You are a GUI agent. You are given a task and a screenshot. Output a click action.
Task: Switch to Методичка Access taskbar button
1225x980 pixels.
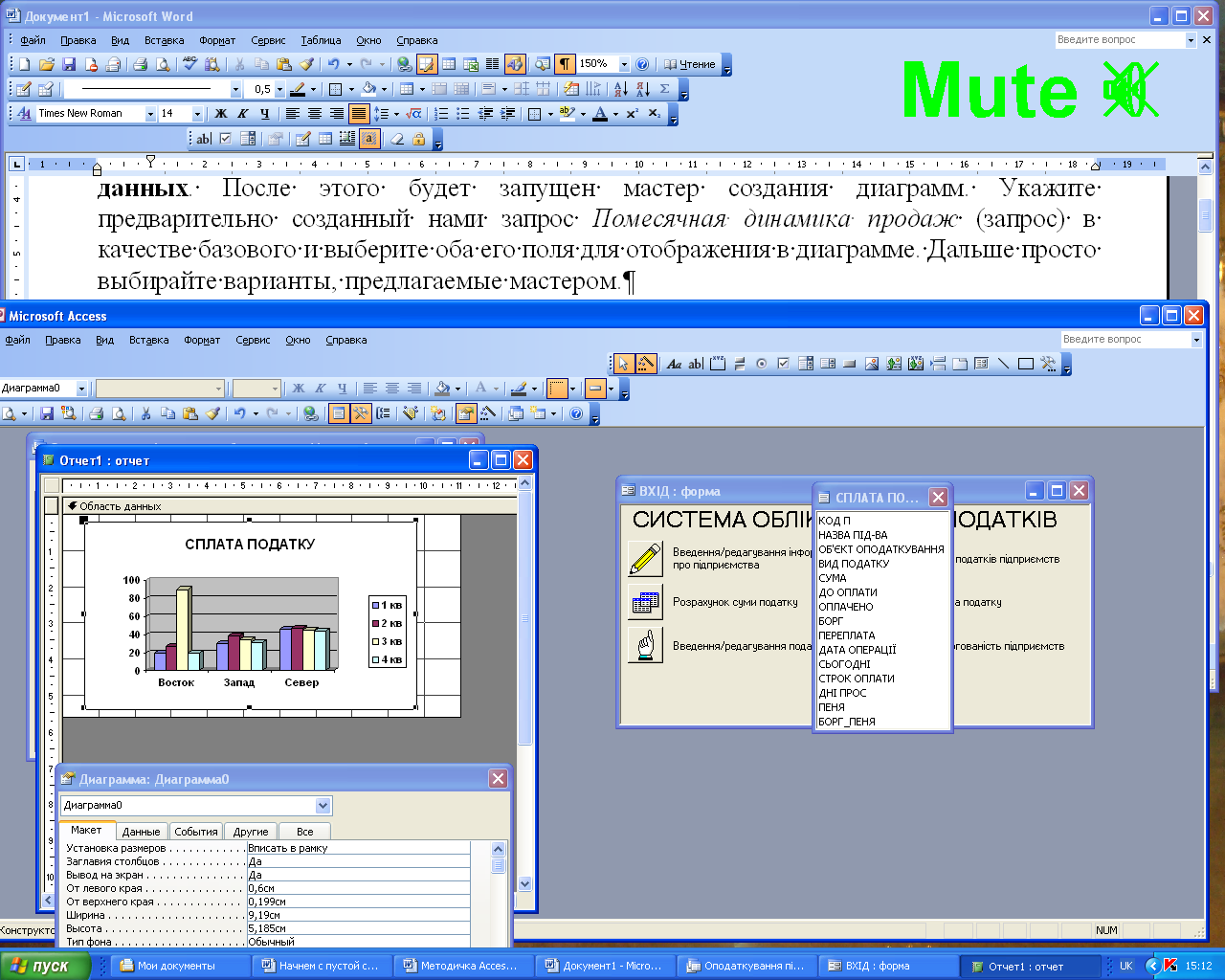point(464,966)
